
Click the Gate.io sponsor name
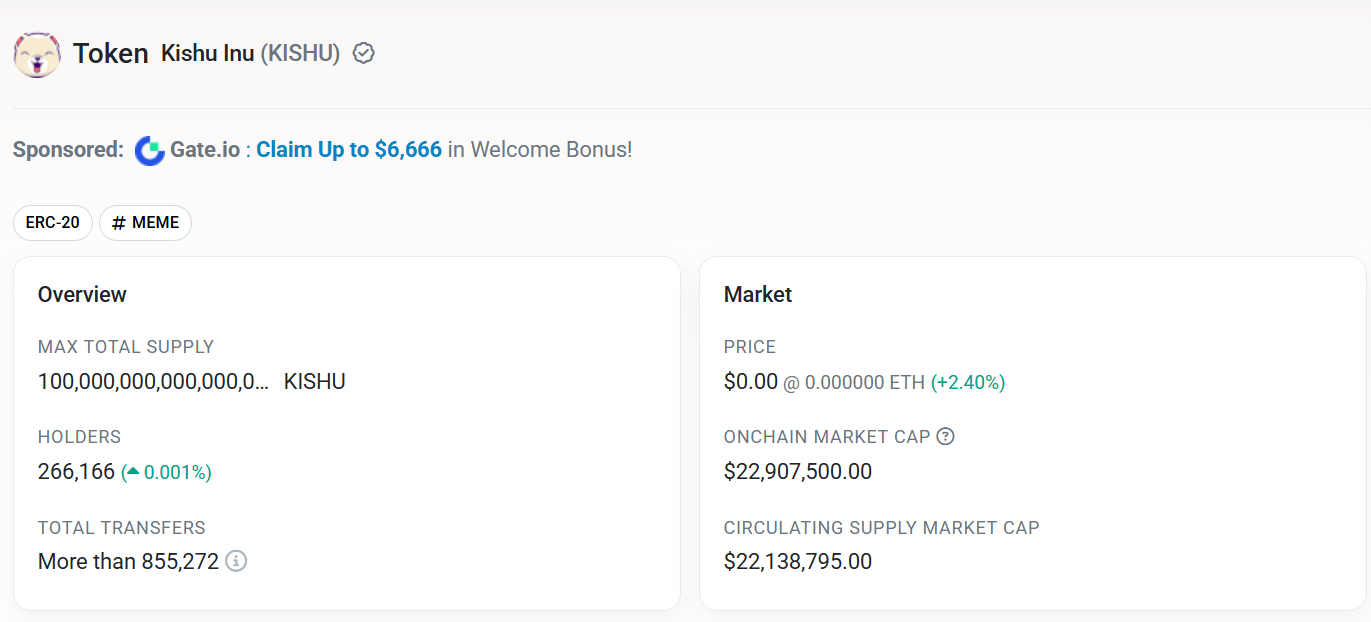click(205, 150)
